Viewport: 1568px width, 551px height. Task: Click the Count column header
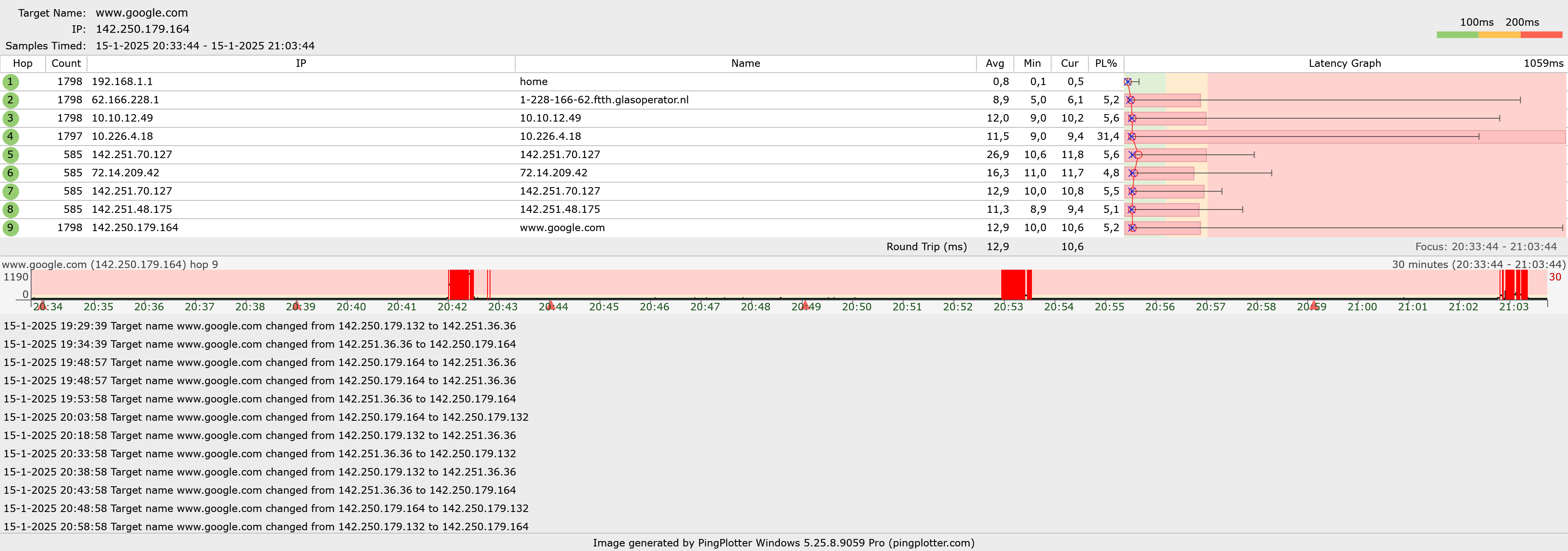coord(66,63)
